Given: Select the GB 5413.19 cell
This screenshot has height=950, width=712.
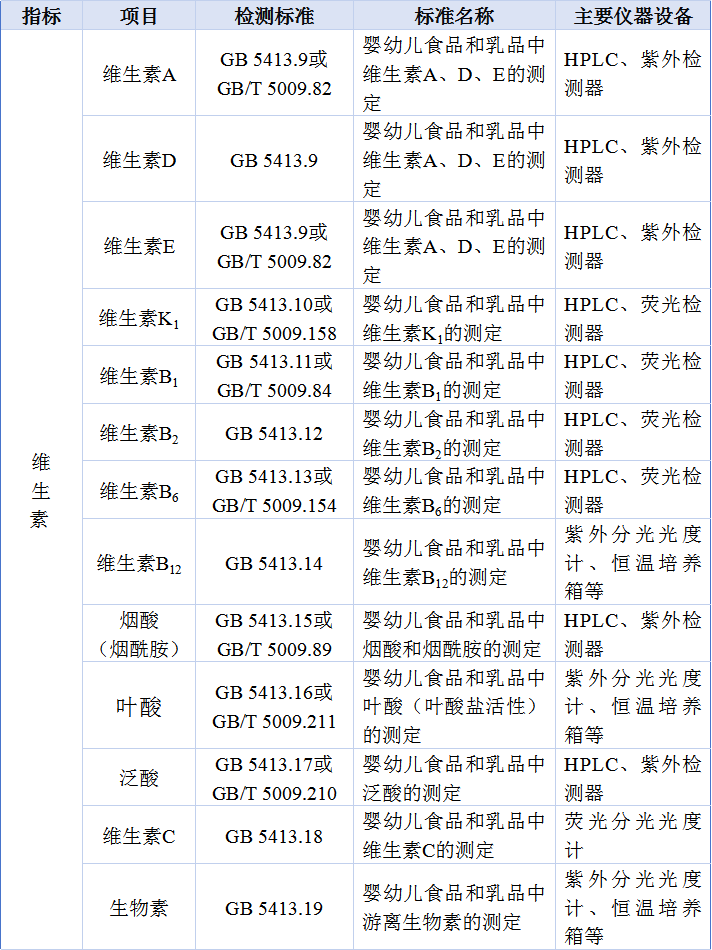Looking at the screenshot, I should click(x=274, y=907).
